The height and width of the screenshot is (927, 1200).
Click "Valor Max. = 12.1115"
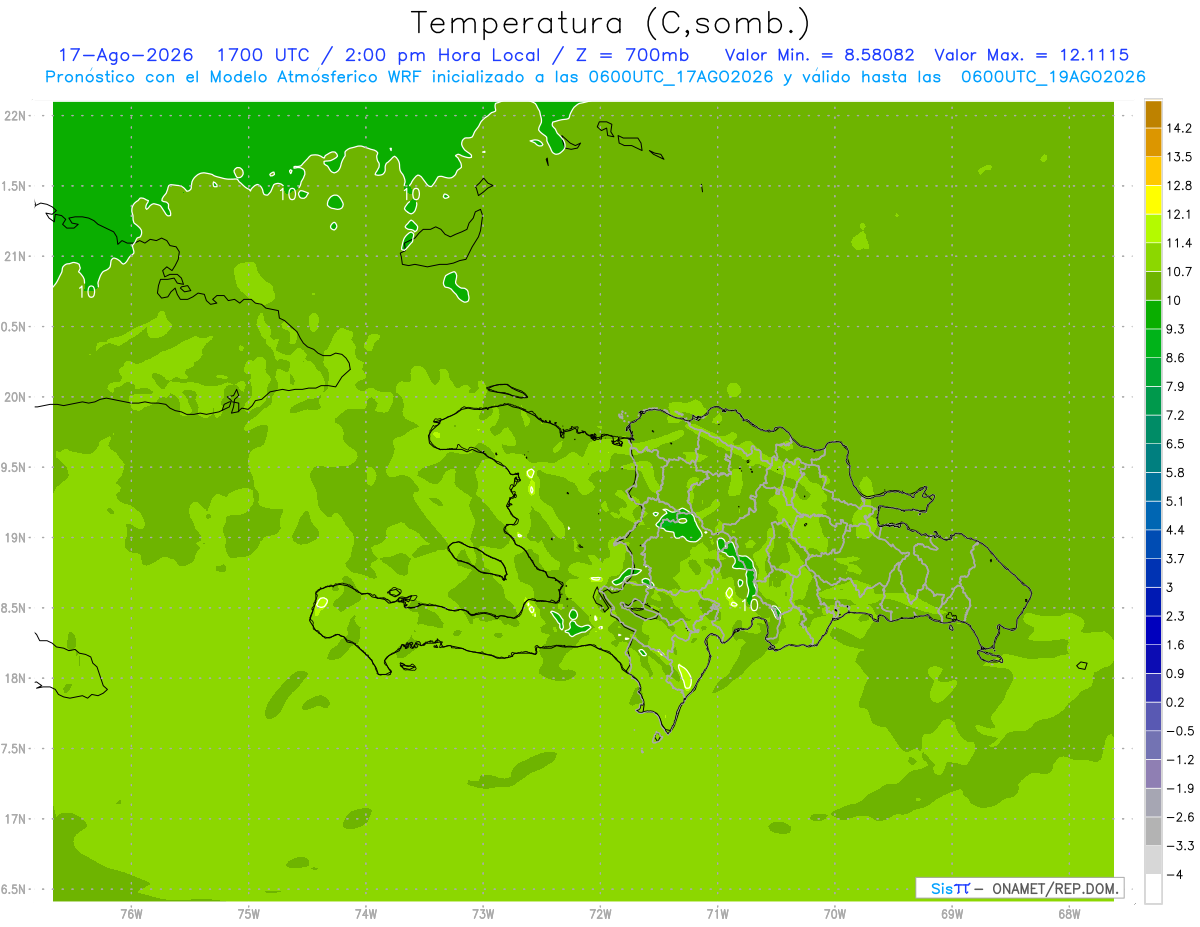pos(1032,55)
